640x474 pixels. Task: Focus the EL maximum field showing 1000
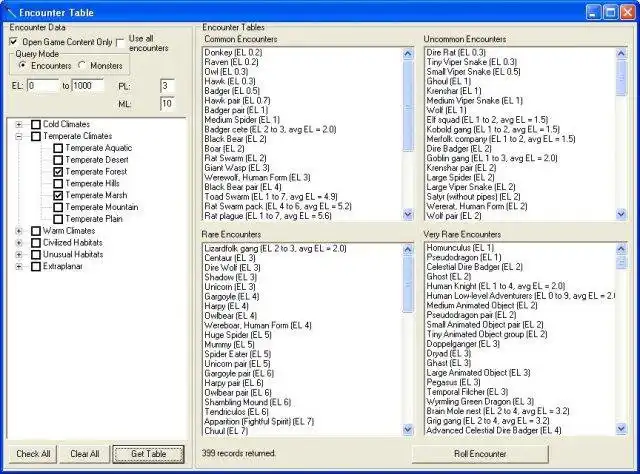pos(87,86)
